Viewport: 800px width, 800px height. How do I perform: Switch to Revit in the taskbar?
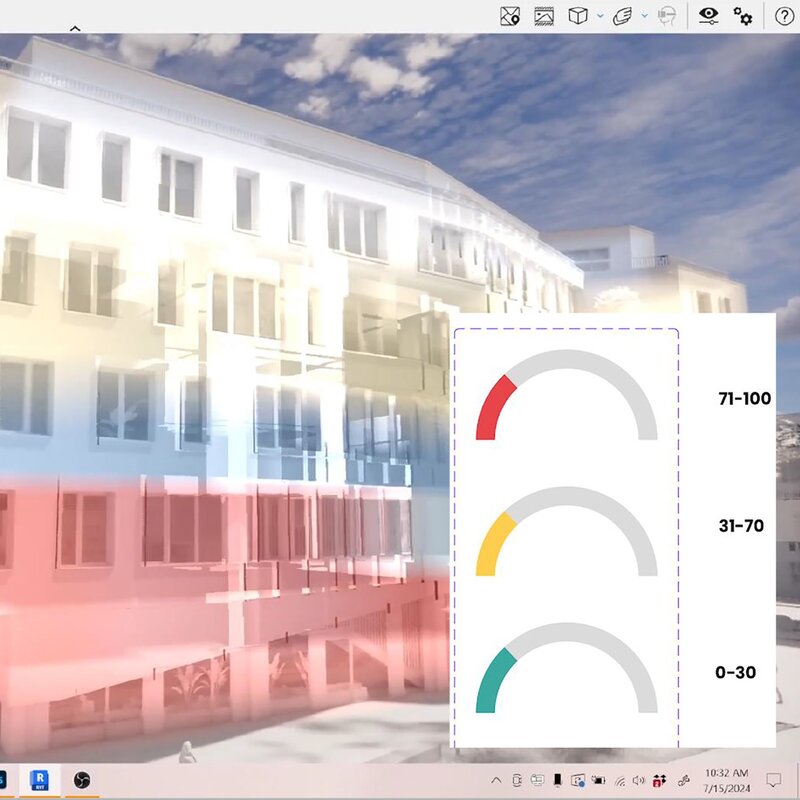click(41, 780)
